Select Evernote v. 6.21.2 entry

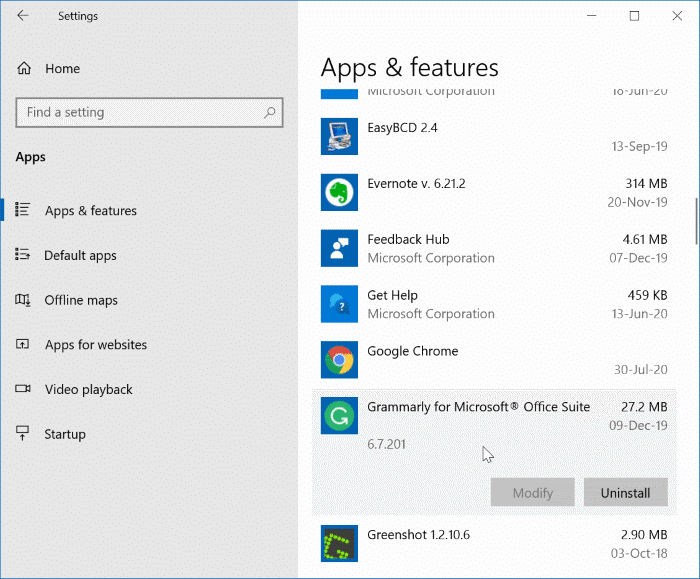pos(494,192)
